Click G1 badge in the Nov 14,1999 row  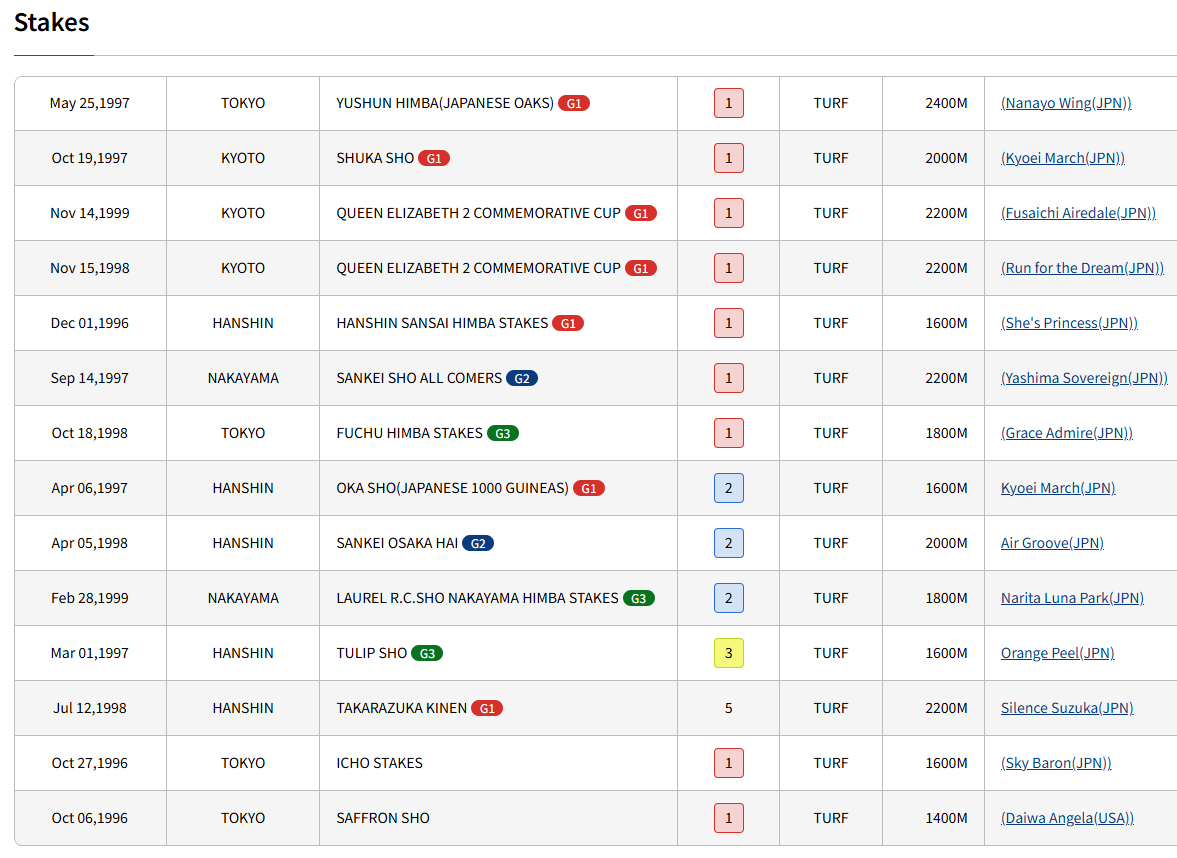tap(641, 213)
